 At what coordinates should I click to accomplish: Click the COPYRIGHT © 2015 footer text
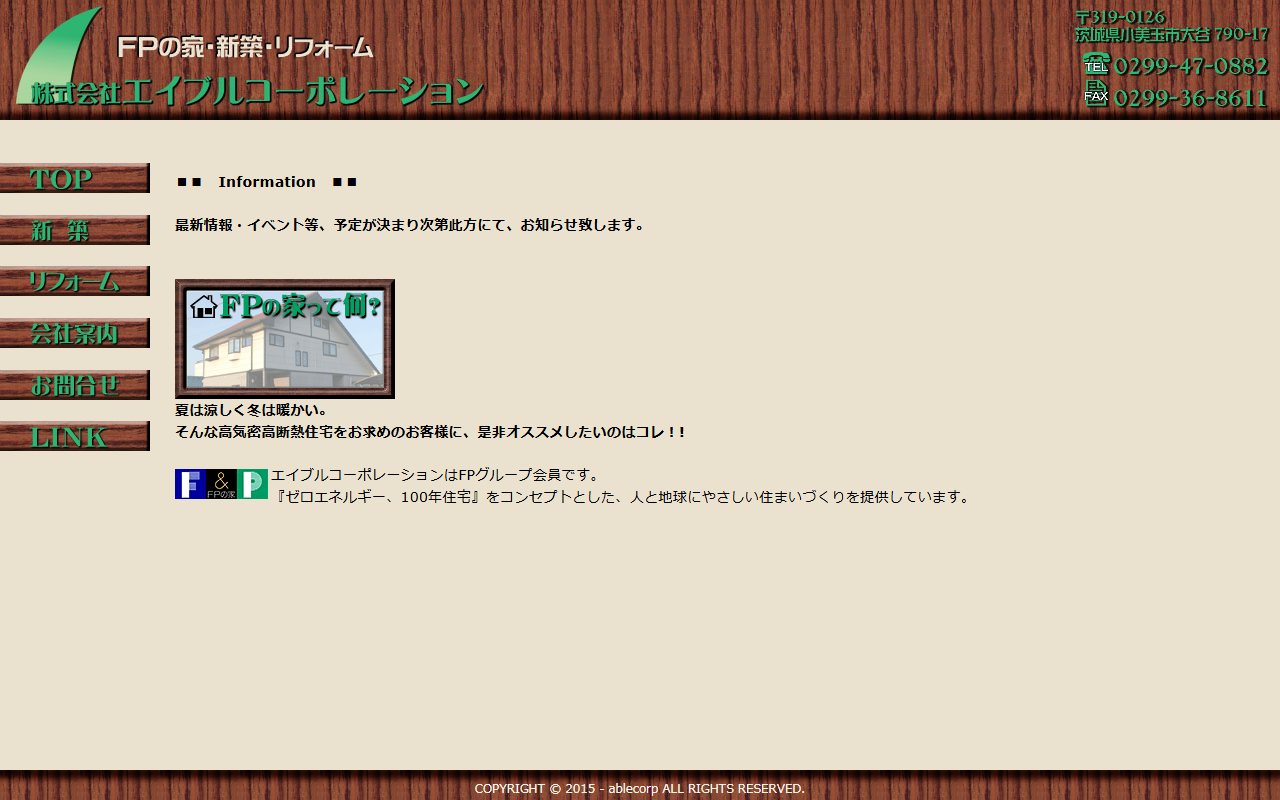click(640, 789)
